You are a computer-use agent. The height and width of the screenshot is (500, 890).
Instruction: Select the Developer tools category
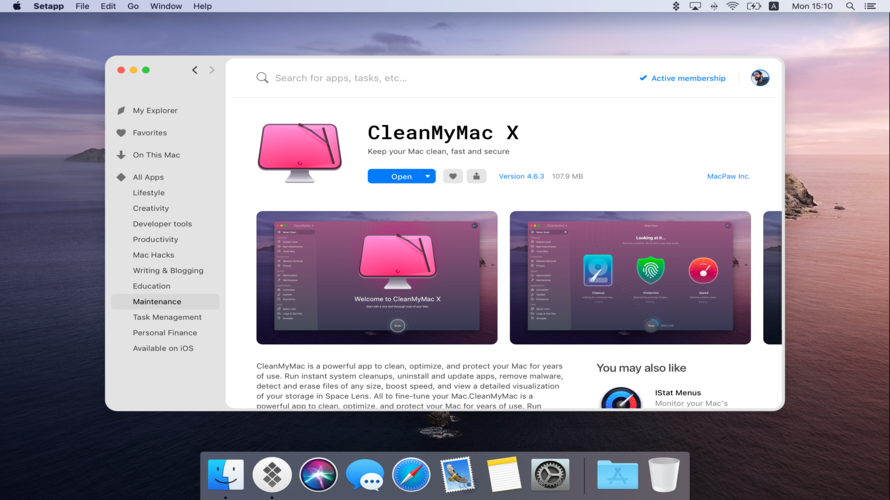[x=162, y=224]
